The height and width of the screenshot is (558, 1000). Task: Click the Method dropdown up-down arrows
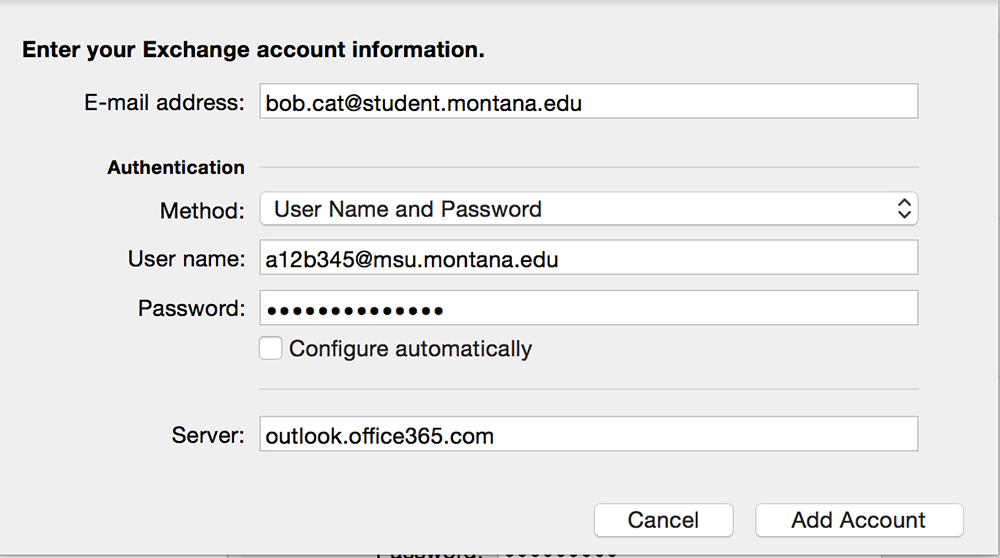[x=904, y=209]
